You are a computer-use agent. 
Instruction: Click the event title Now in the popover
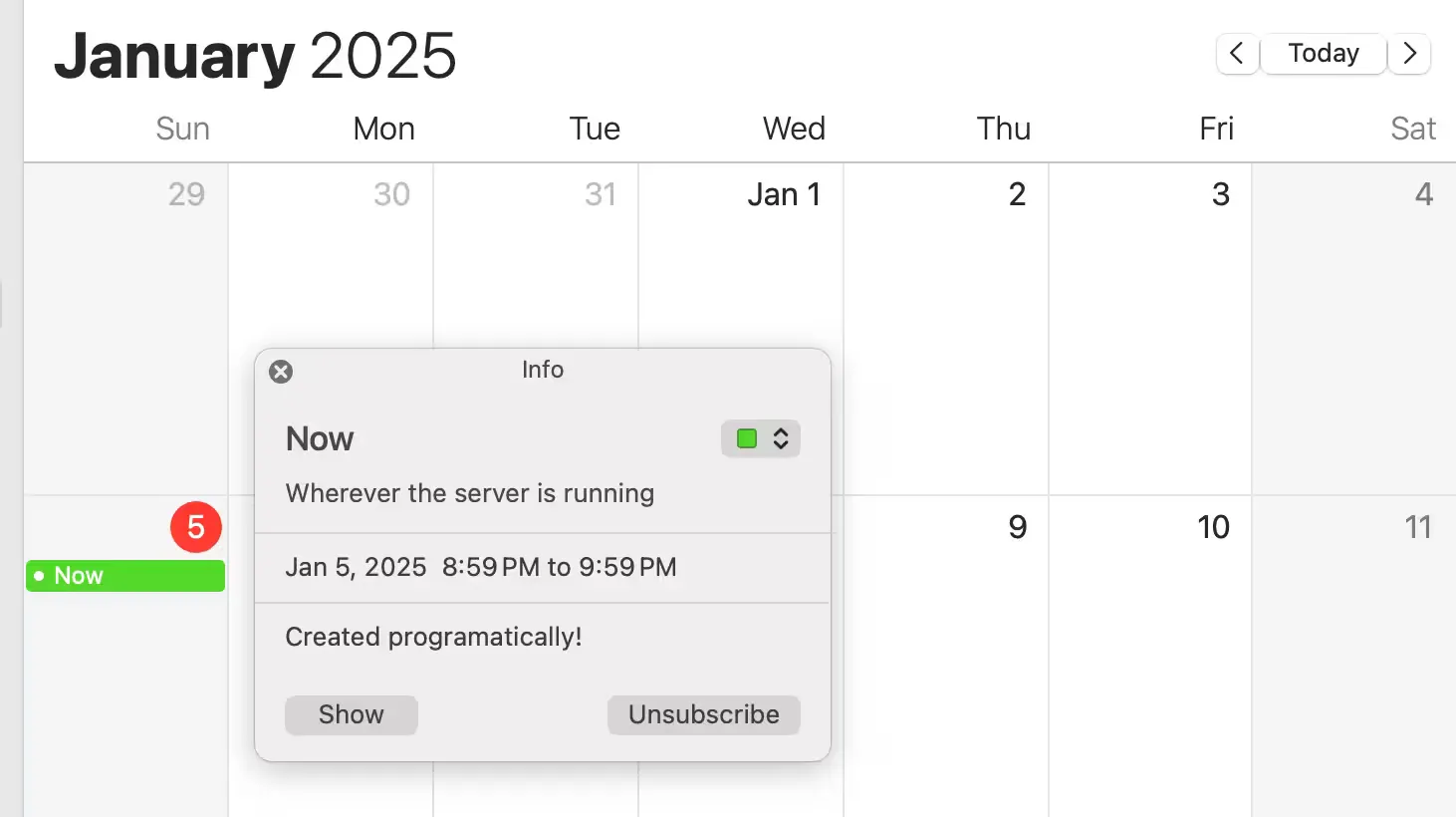coord(319,438)
